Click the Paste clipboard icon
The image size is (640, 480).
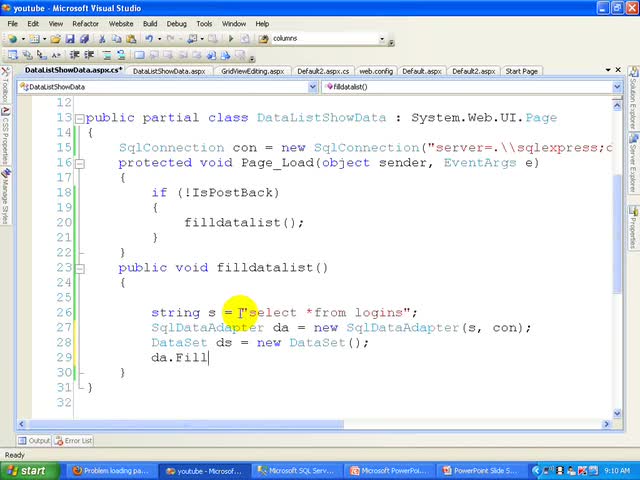coord(131,39)
